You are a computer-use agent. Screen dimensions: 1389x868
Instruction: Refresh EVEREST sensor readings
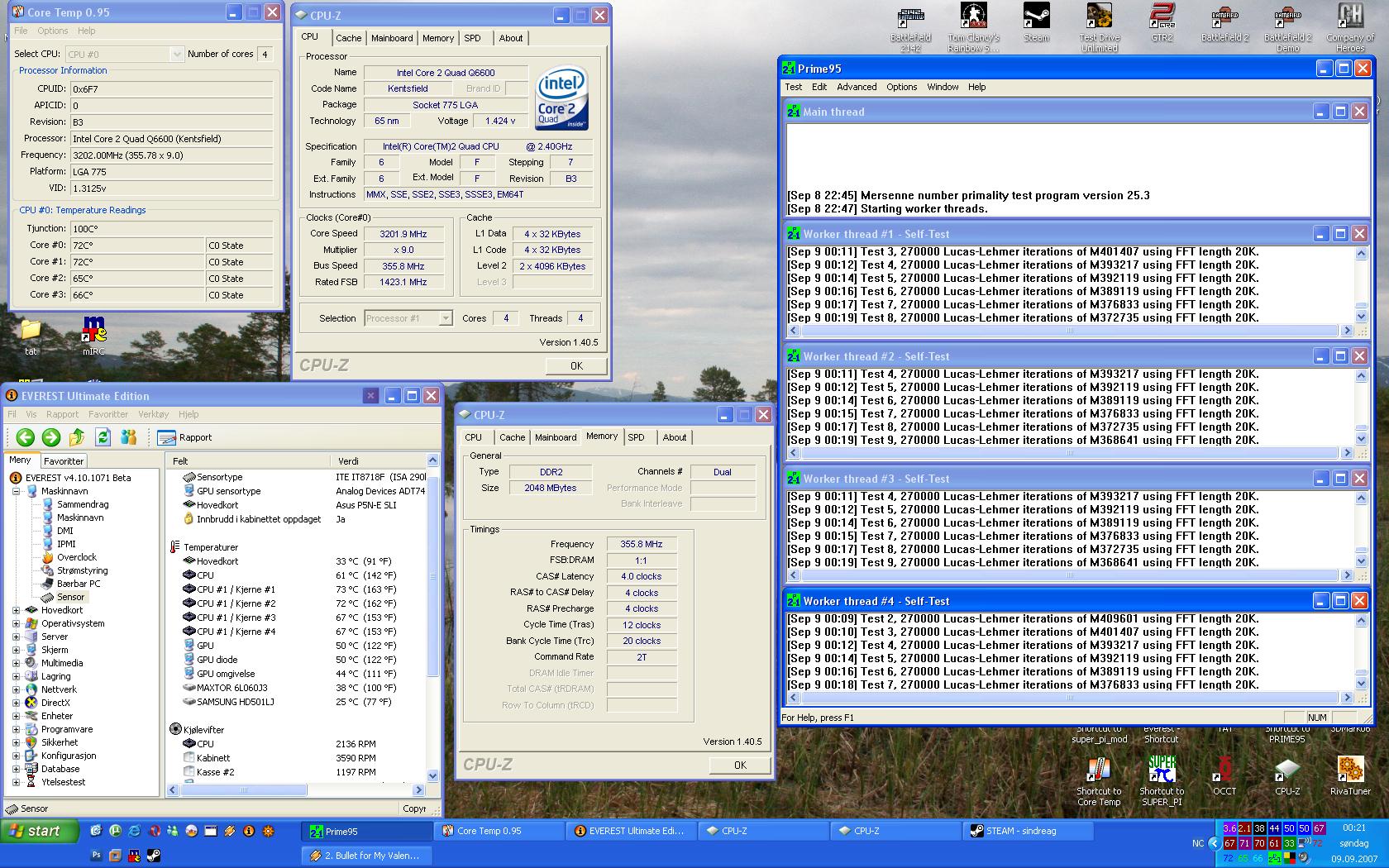(x=103, y=437)
